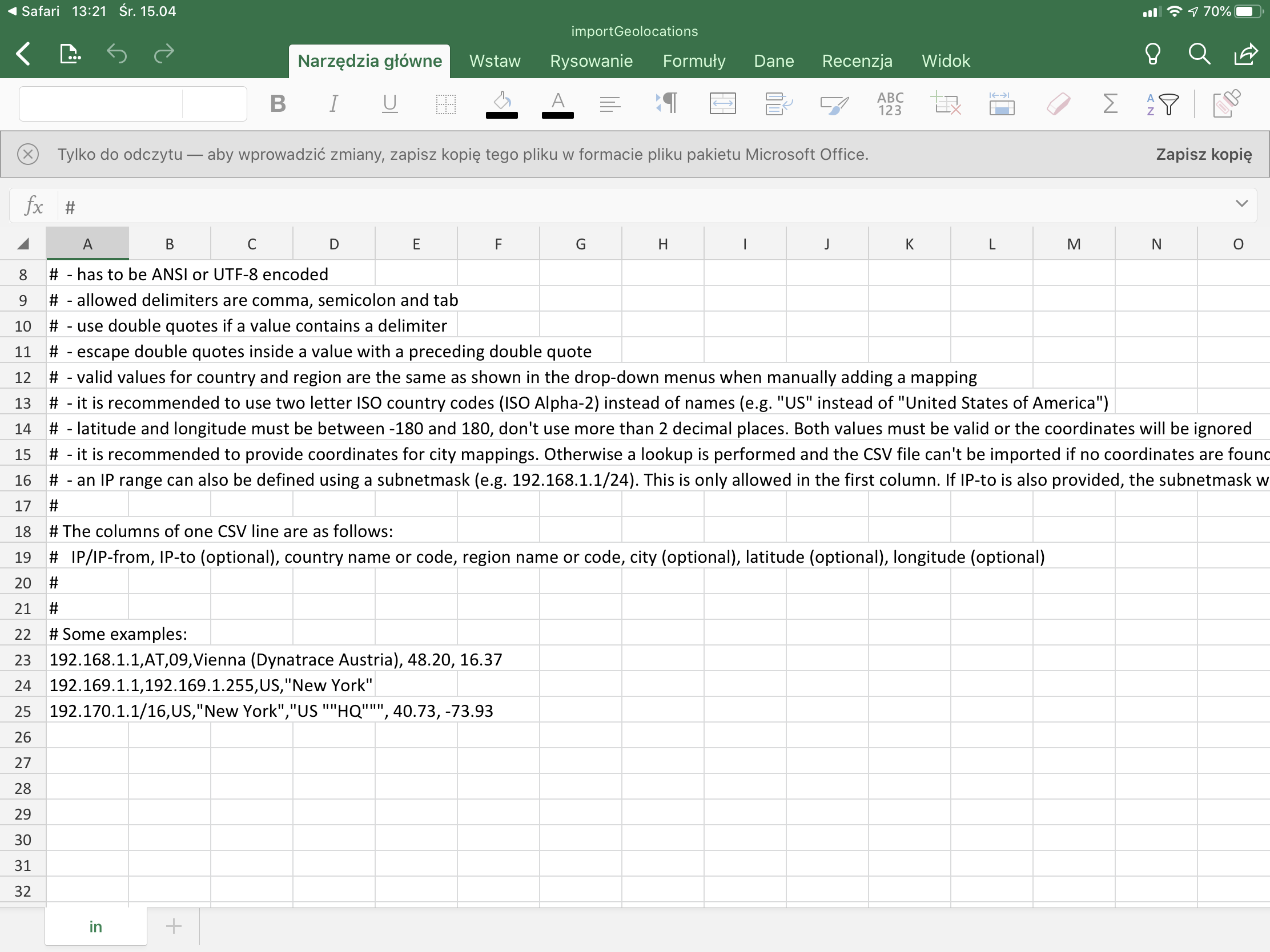Dismiss the read-only notification bar

point(28,154)
